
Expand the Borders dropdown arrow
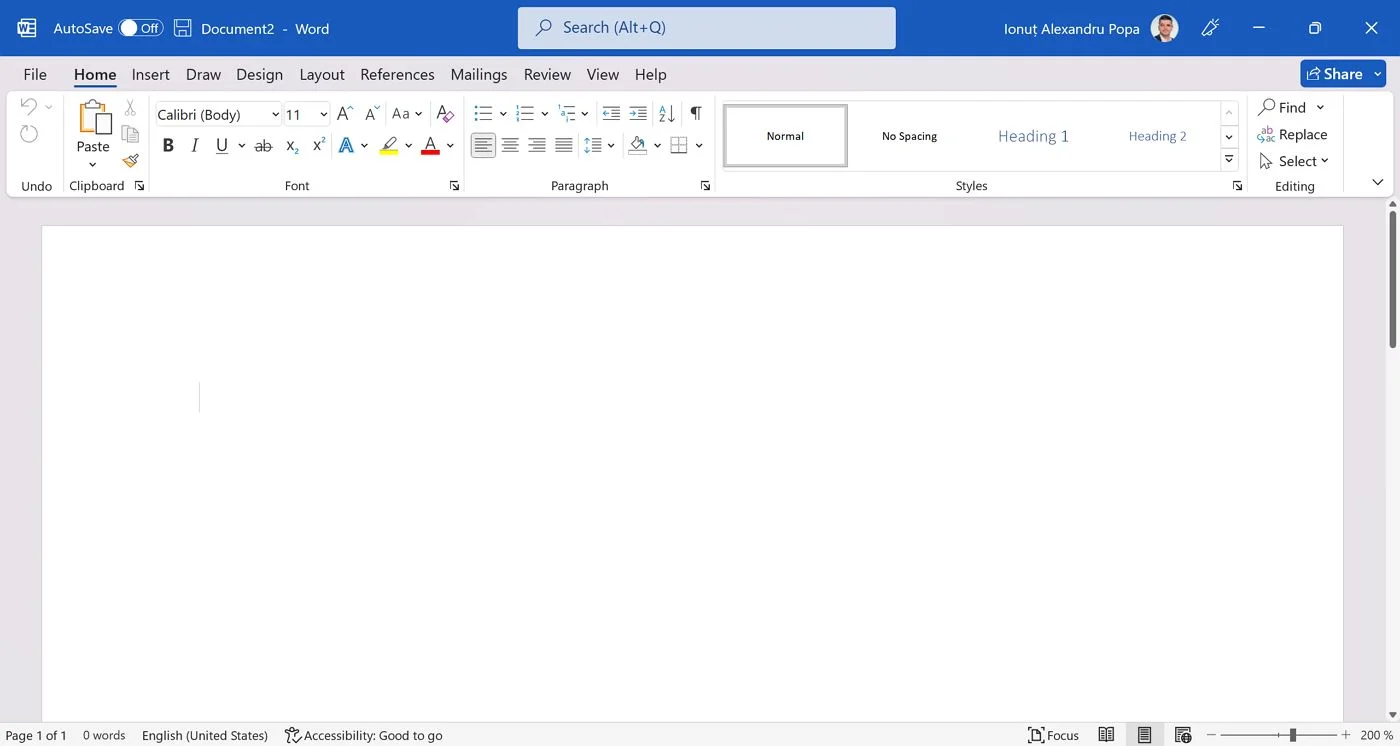pos(699,146)
